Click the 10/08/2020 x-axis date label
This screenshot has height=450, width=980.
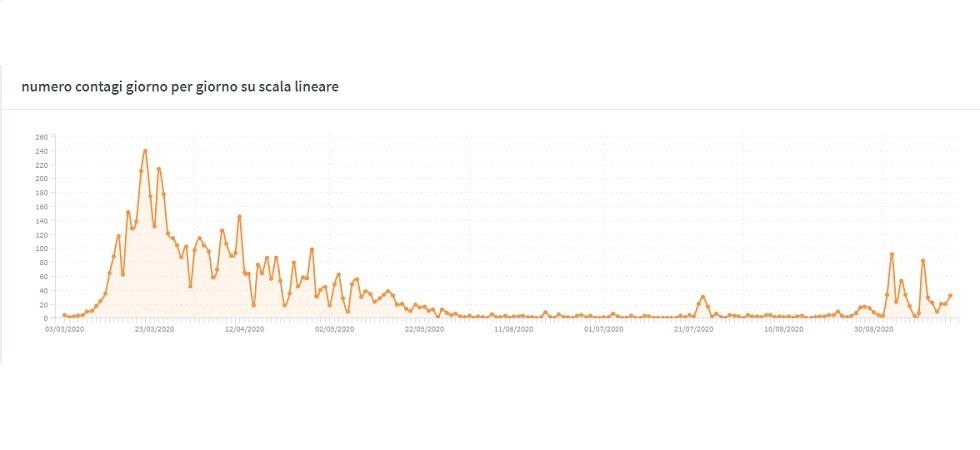[783, 328]
